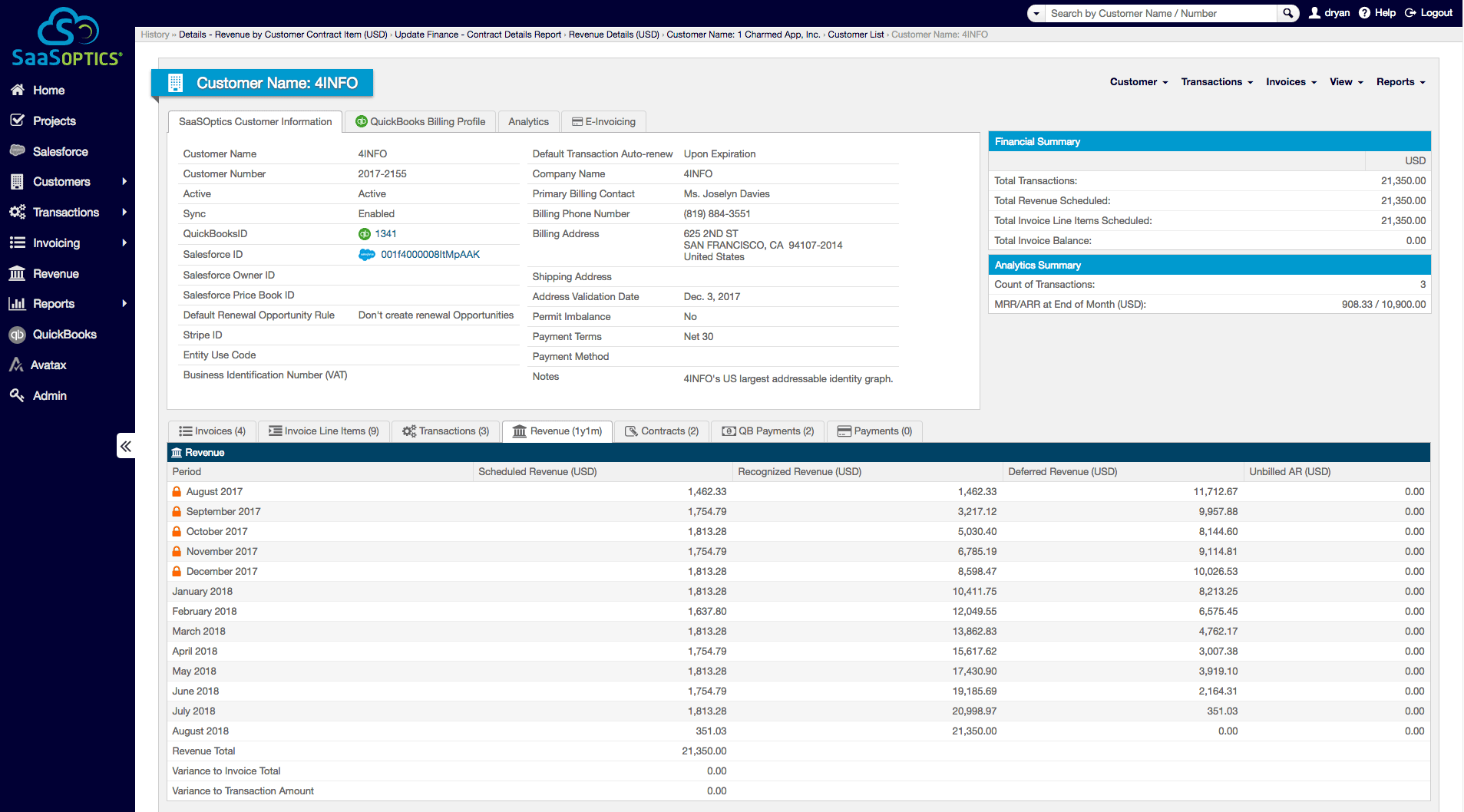1464x812 pixels.
Task: Open Admin in the sidebar
Action: pyautogui.click(x=49, y=396)
